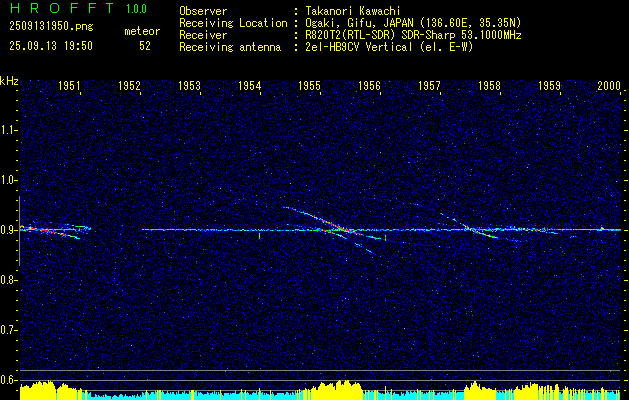Click observer name Takanori Kawachi
Screen dimensions: 629x400
click(x=353, y=11)
